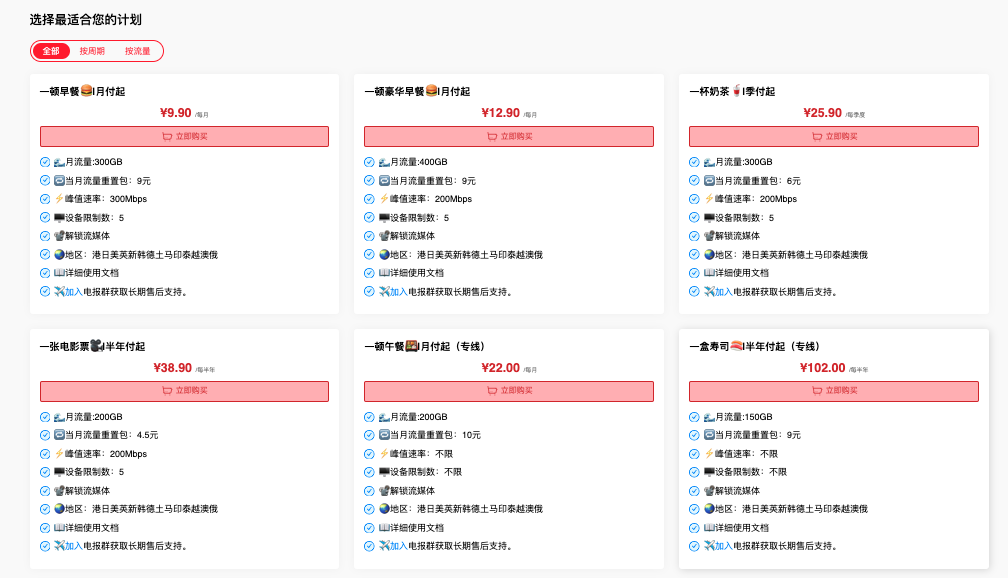Click check mark beside 月流量:150GB
The width and height of the screenshot is (1008, 578).
point(694,417)
